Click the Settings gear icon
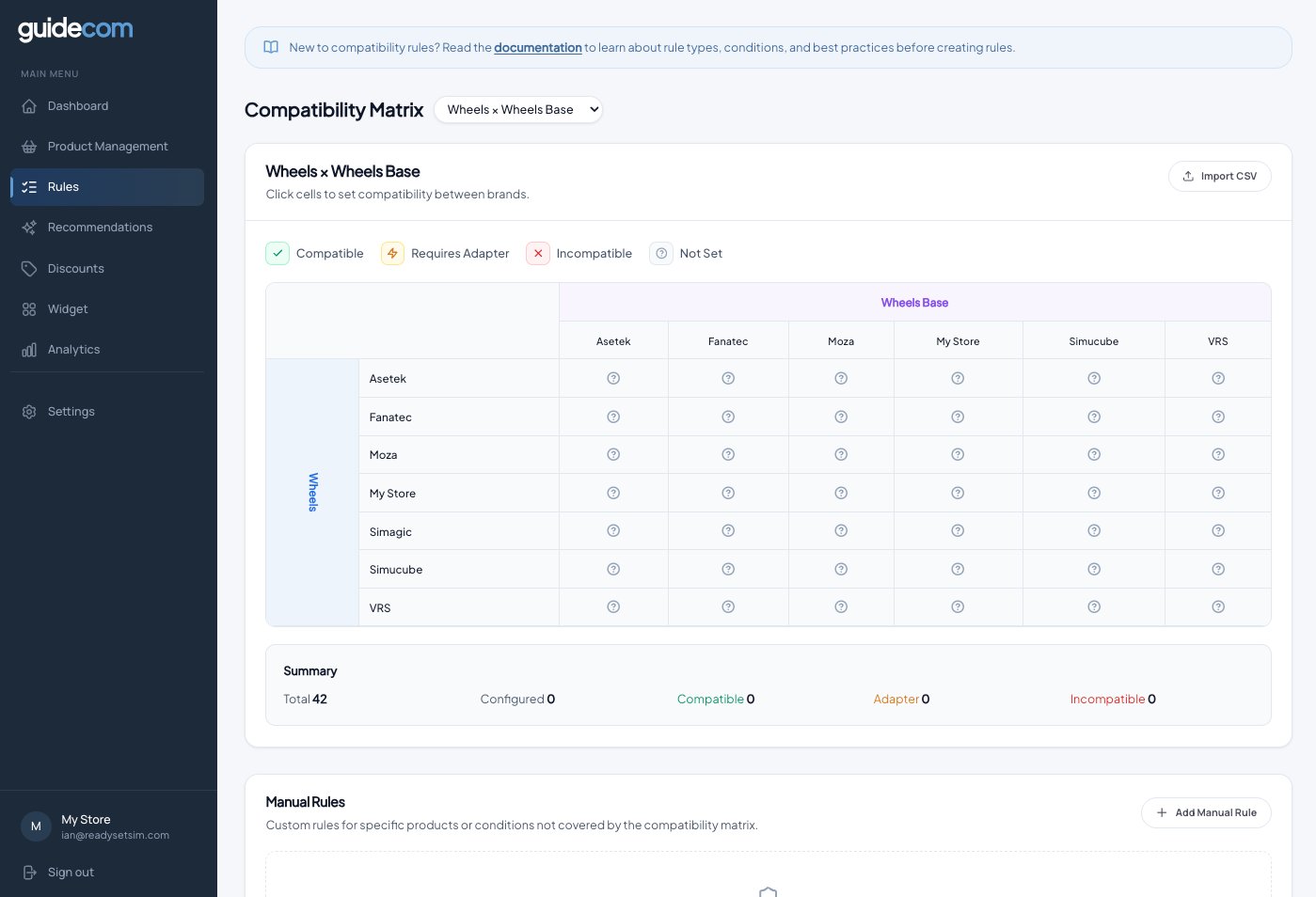Image resolution: width=1316 pixels, height=897 pixels. point(29,412)
